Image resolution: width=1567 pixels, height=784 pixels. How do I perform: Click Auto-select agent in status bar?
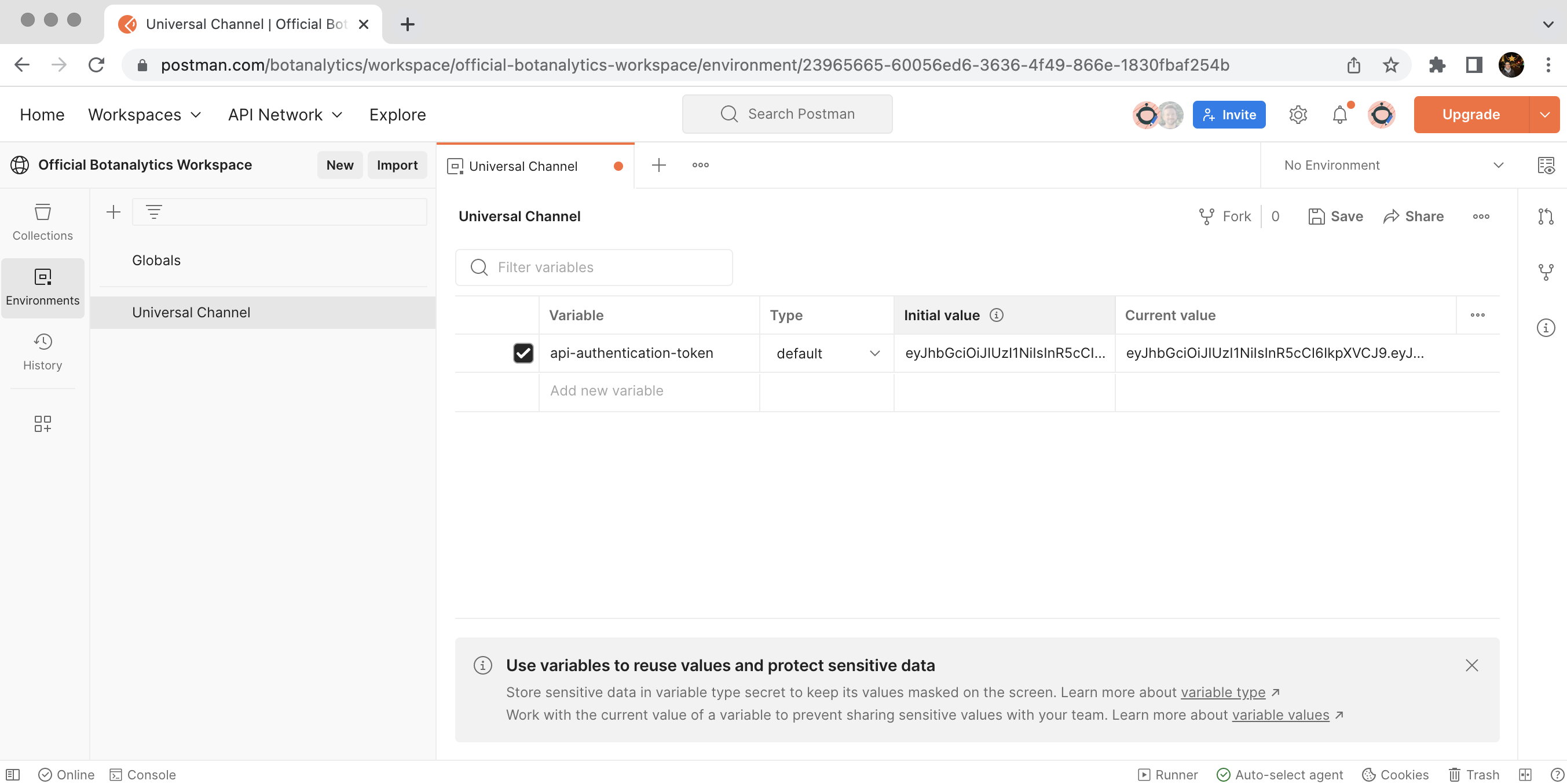pyautogui.click(x=1280, y=774)
